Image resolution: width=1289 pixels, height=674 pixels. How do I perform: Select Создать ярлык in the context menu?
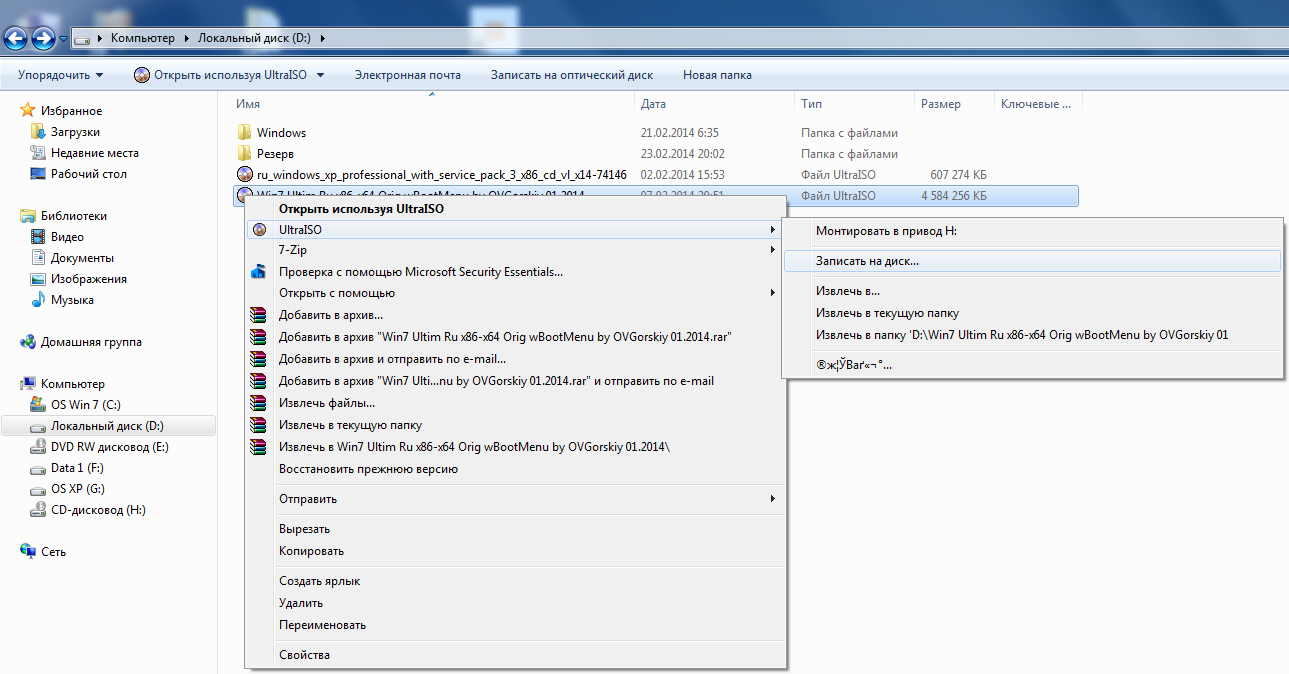[516, 581]
